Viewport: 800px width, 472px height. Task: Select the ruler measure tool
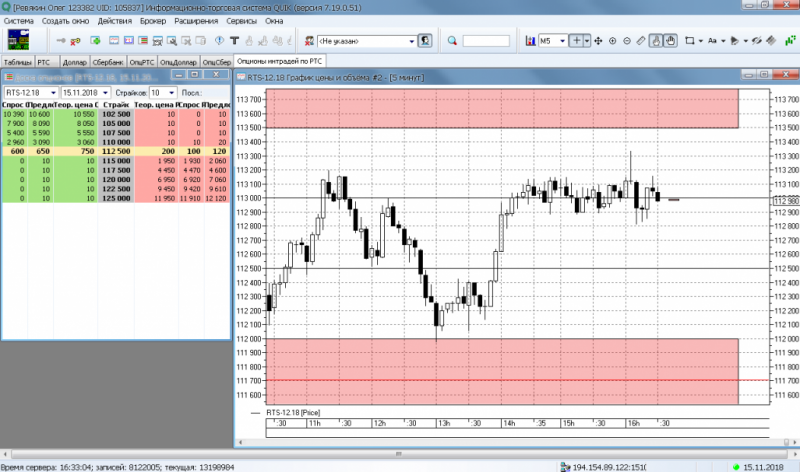click(x=641, y=41)
